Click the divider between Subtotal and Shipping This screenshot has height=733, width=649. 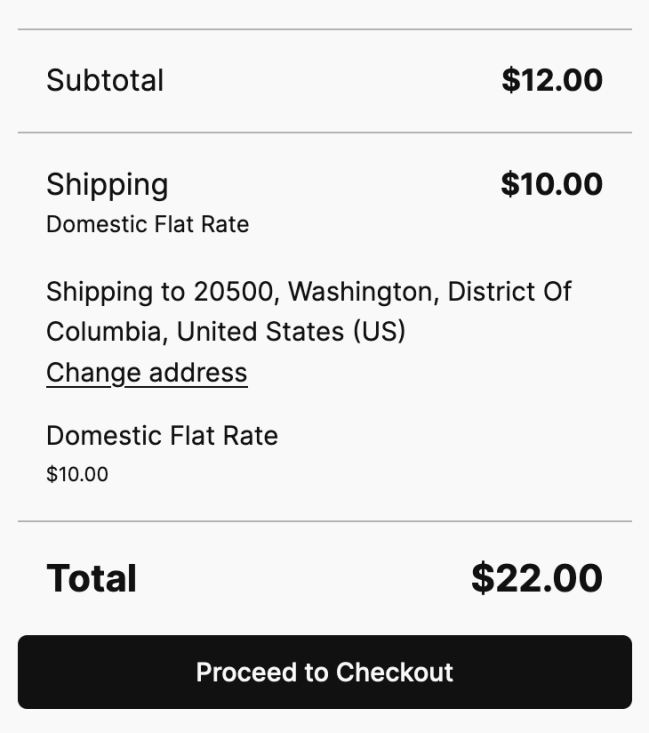324,132
